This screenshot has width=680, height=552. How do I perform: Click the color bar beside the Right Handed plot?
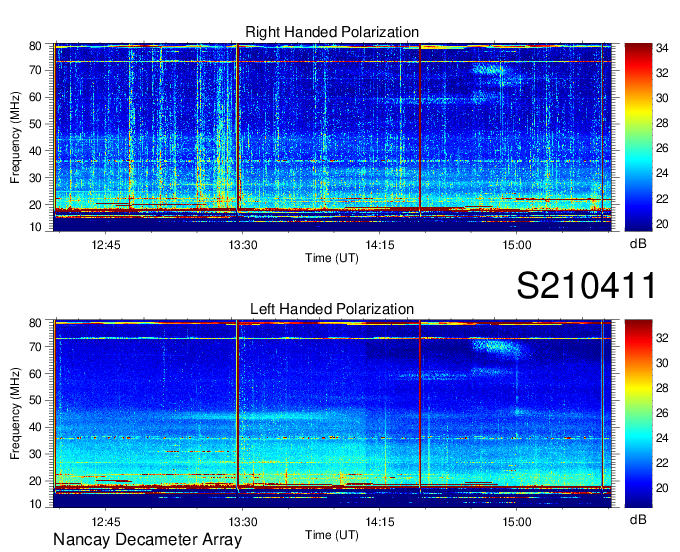pos(638,137)
